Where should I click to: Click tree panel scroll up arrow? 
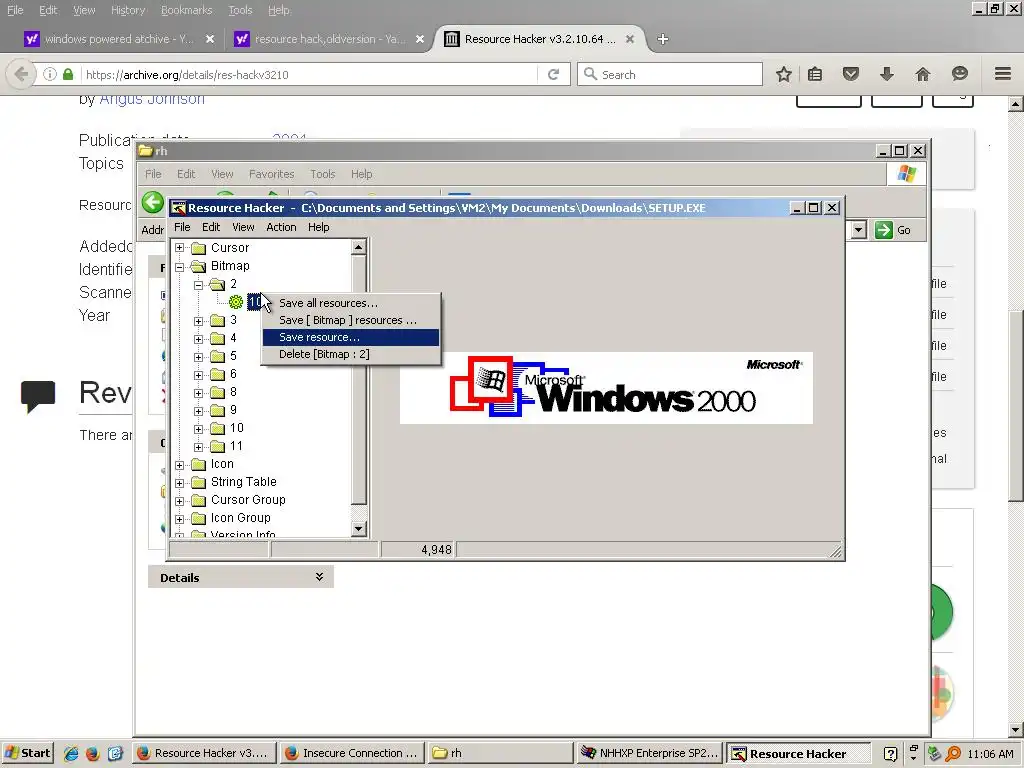pyautogui.click(x=359, y=247)
